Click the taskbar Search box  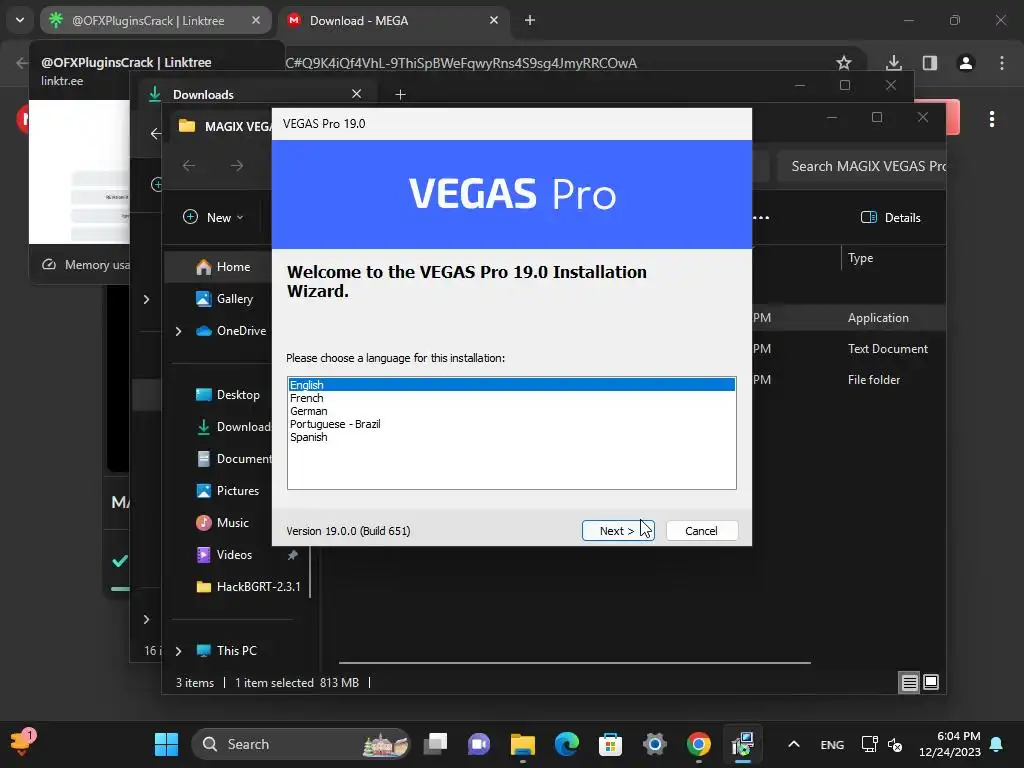click(300, 744)
